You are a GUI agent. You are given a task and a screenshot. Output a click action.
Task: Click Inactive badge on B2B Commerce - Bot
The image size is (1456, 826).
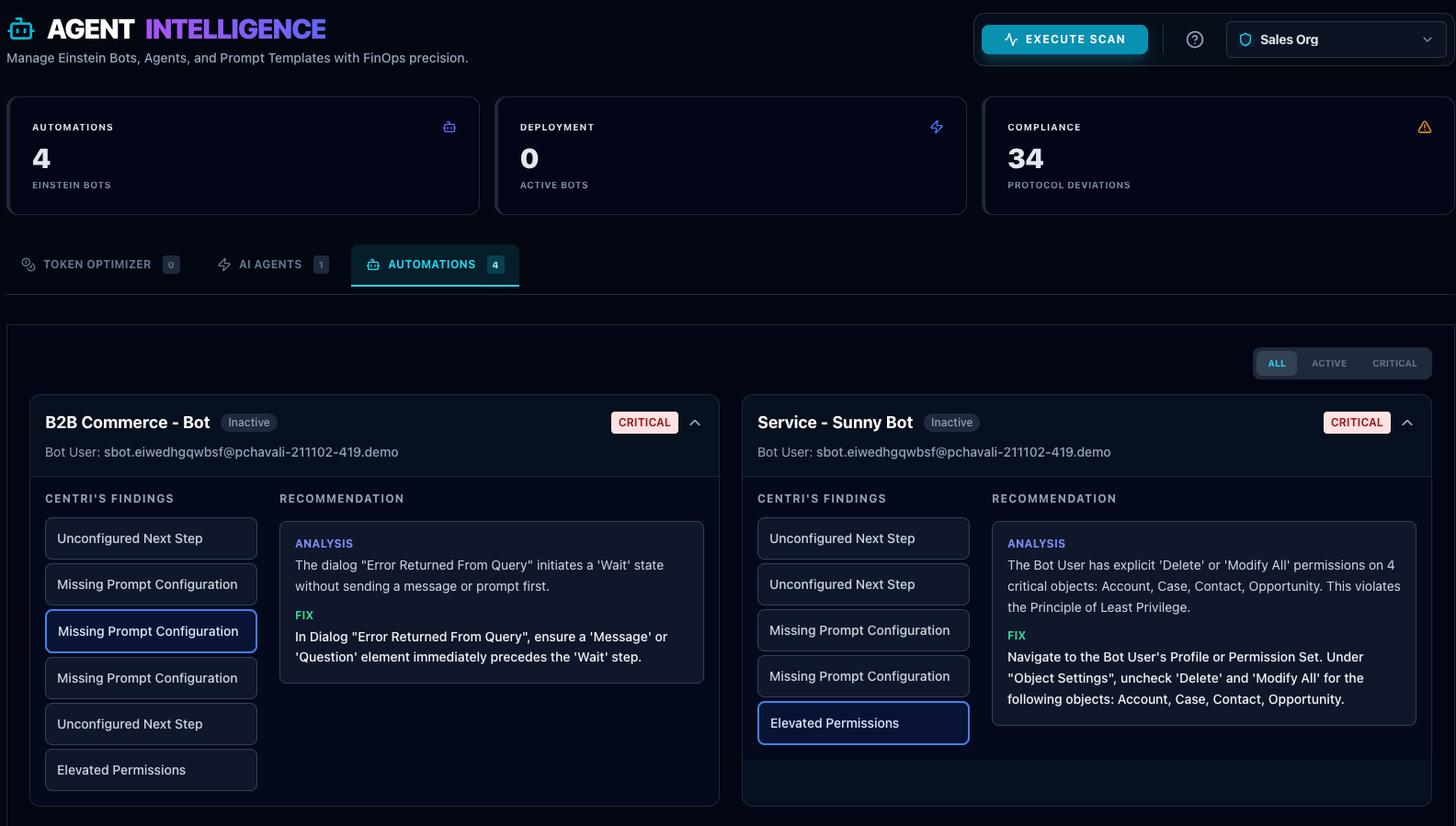[249, 423]
